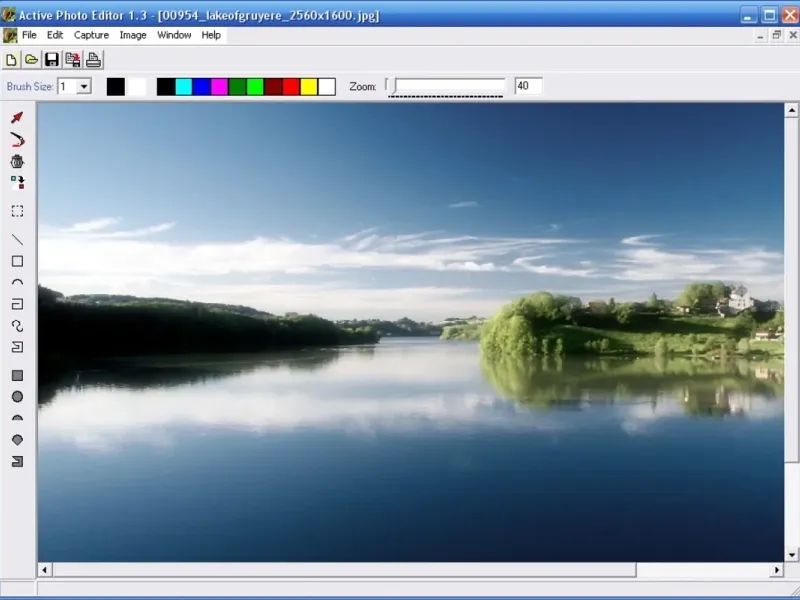This screenshot has width=800, height=600.
Task: Minimize the document child window
Action: (760, 35)
